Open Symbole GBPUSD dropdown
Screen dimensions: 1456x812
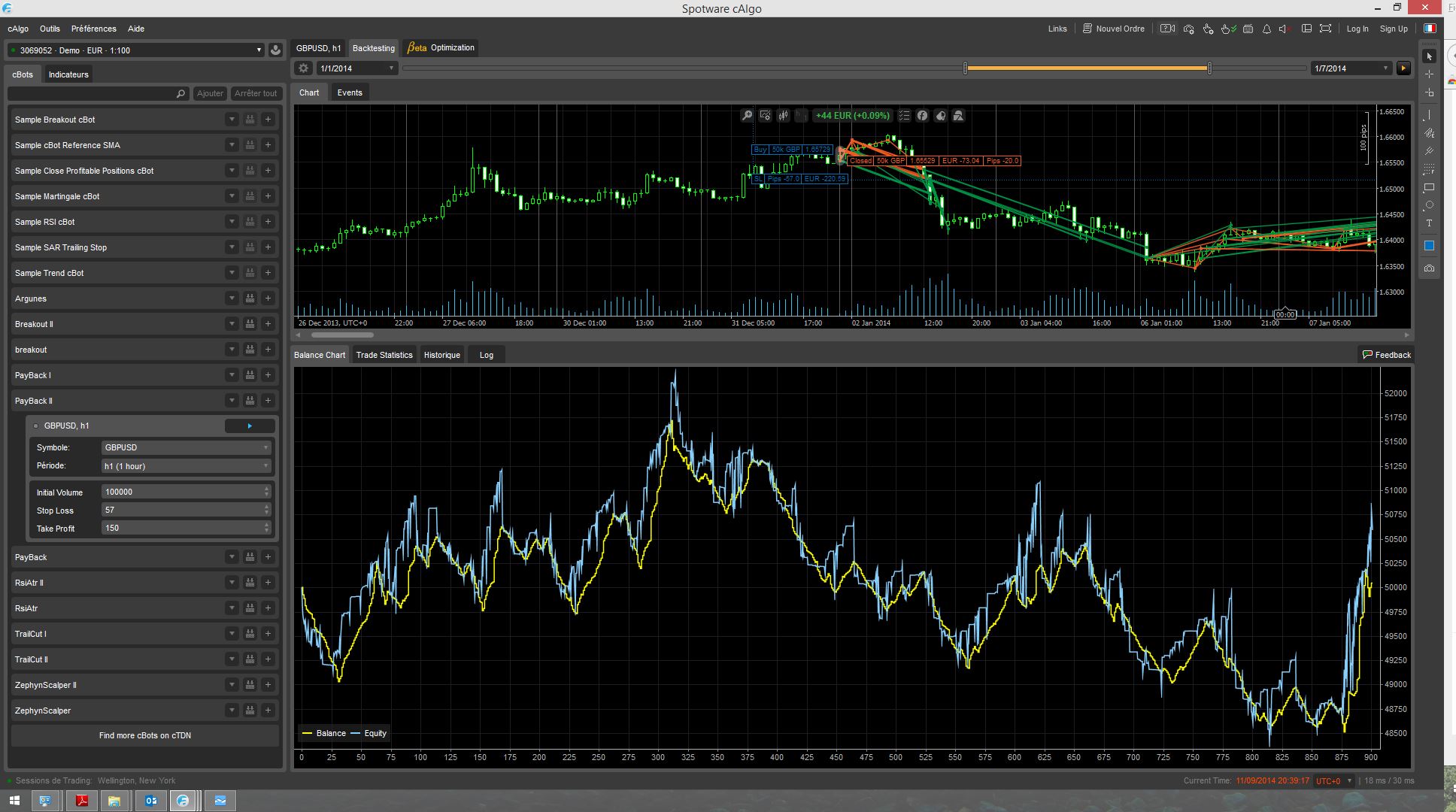click(x=186, y=447)
